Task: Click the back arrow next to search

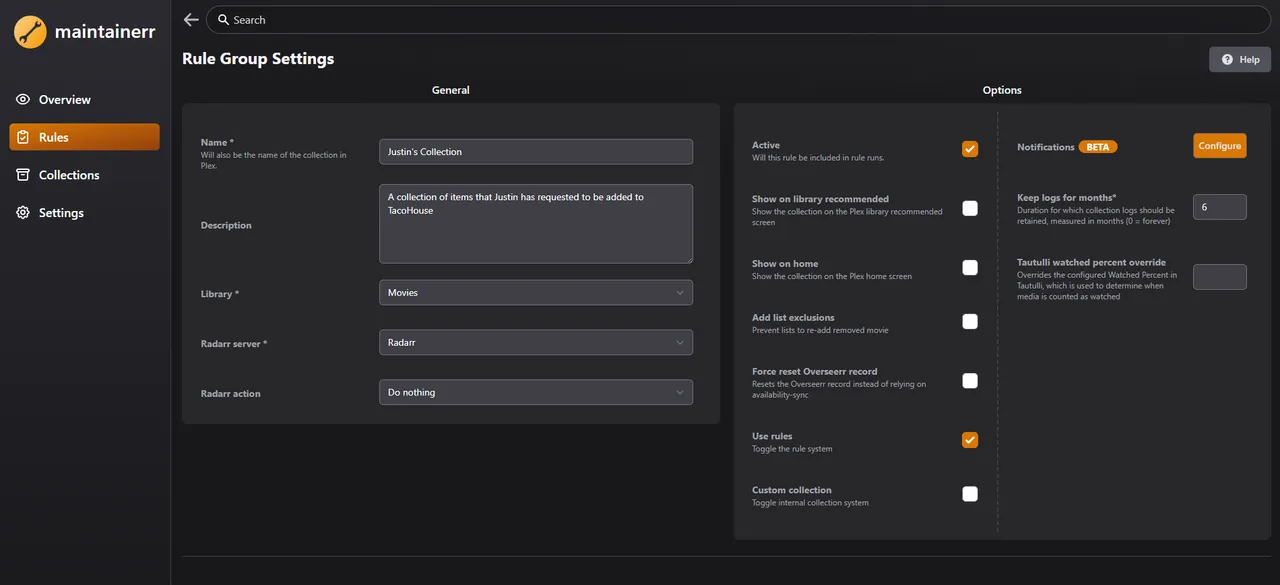Action: click(190, 19)
